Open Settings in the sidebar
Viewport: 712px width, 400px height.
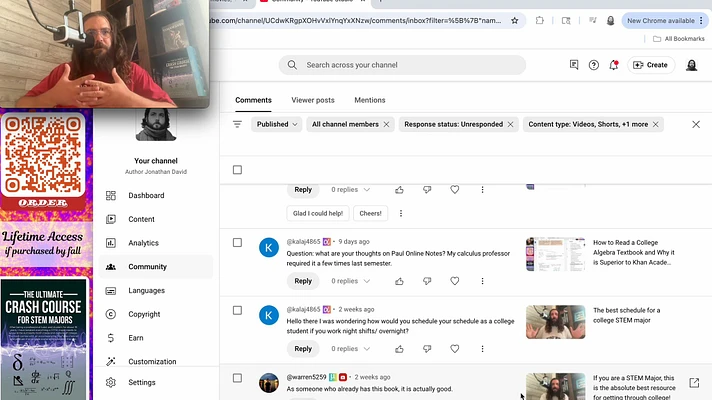pos(156,382)
